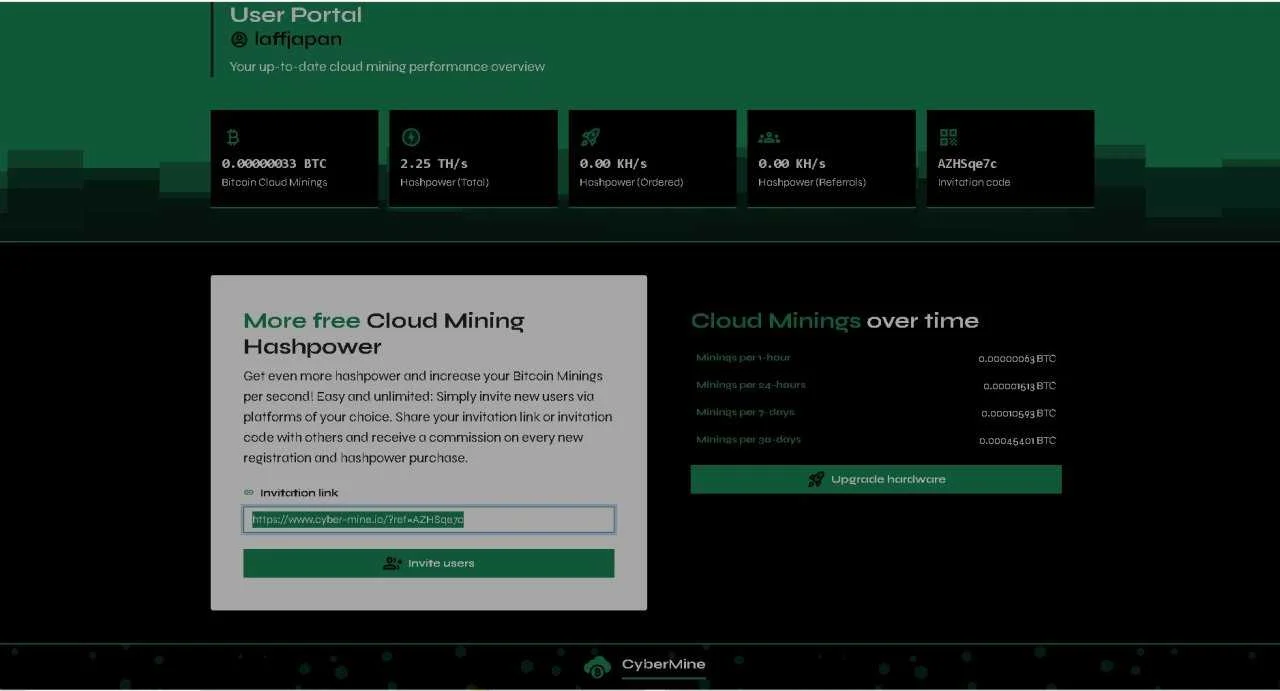Click More free Cloud Mining Hashpower heading
Screen dimensions: 1280x691
[x=384, y=333]
